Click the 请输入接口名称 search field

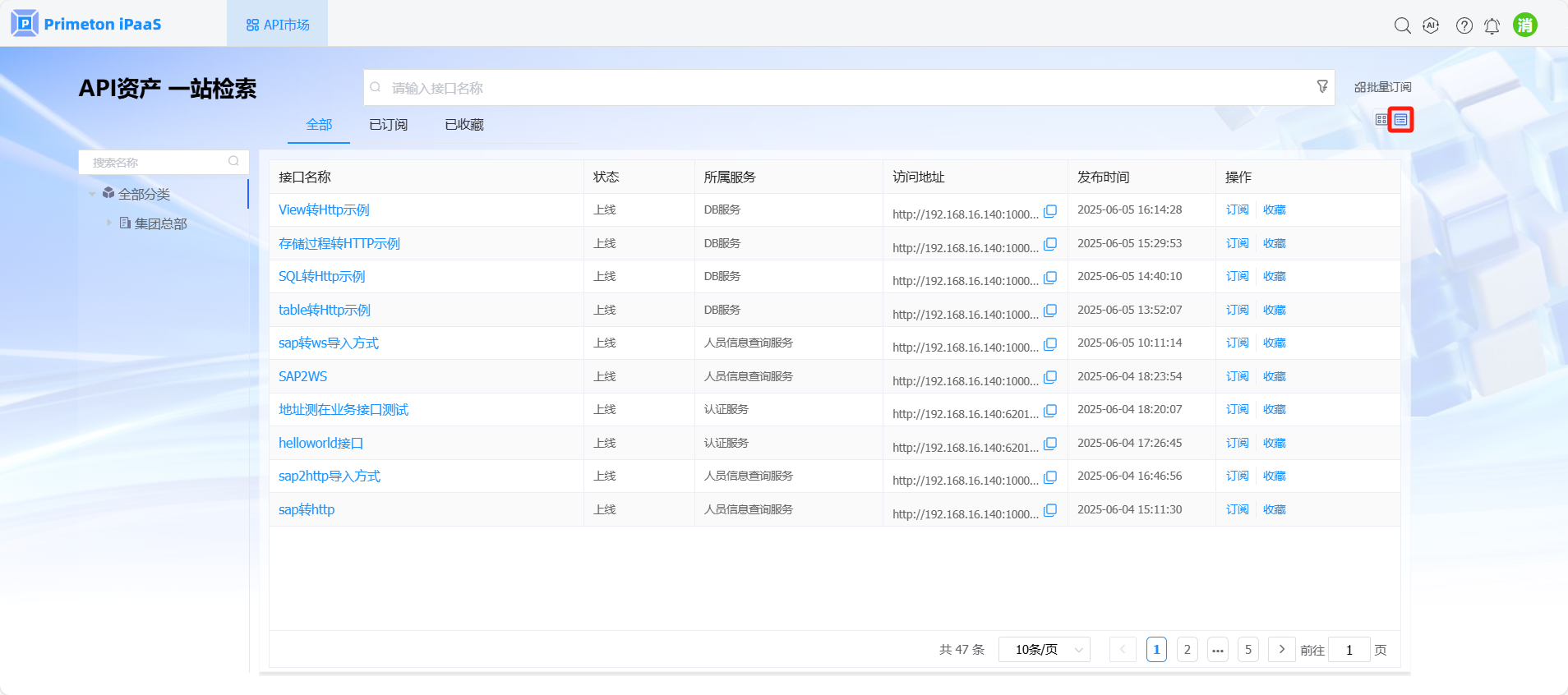(846, 88)
